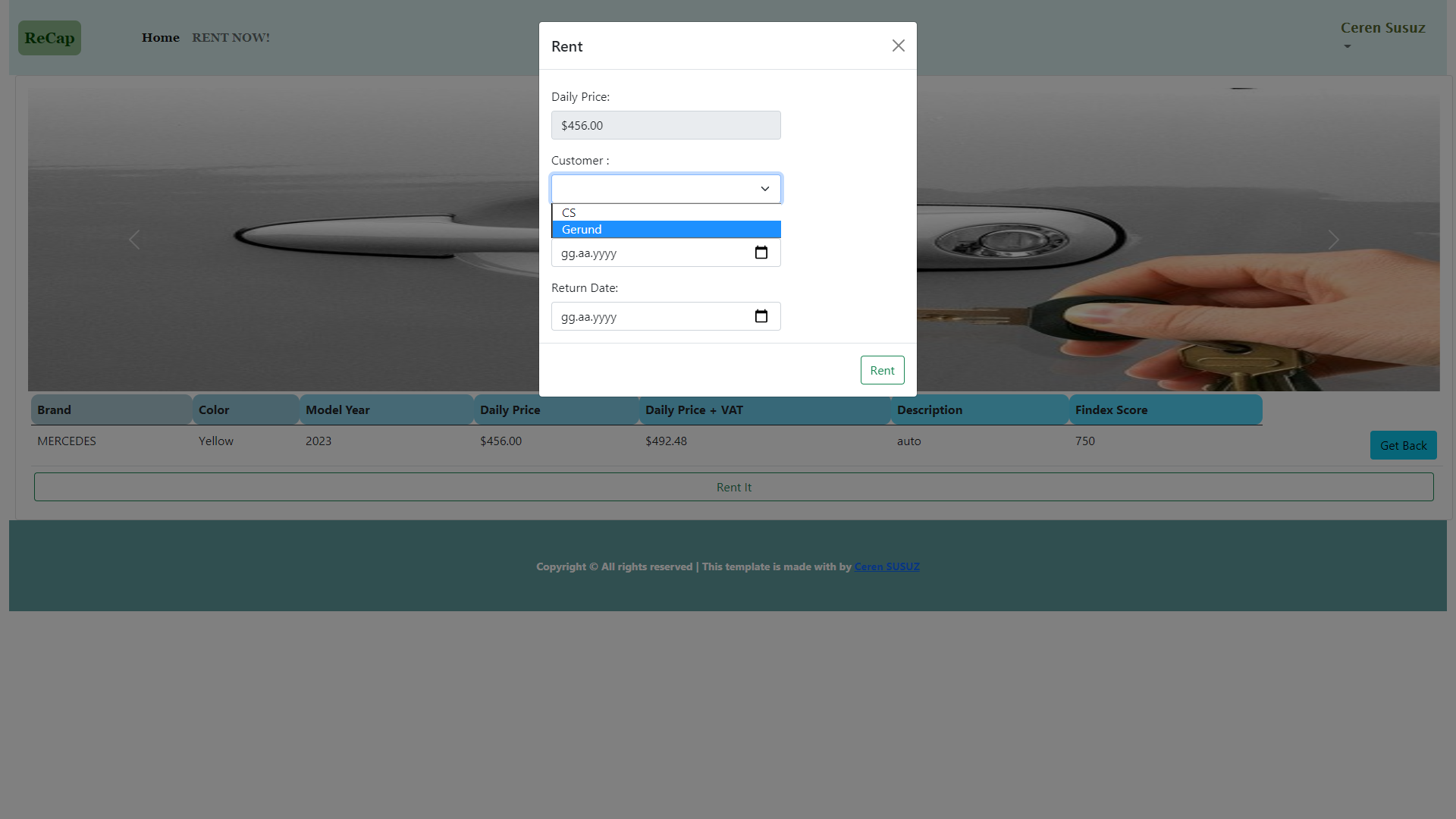Image resolution: width=1456 pixels, height=819 pixels.
Task: Open the Home nav item
Action: pos(160,38)
